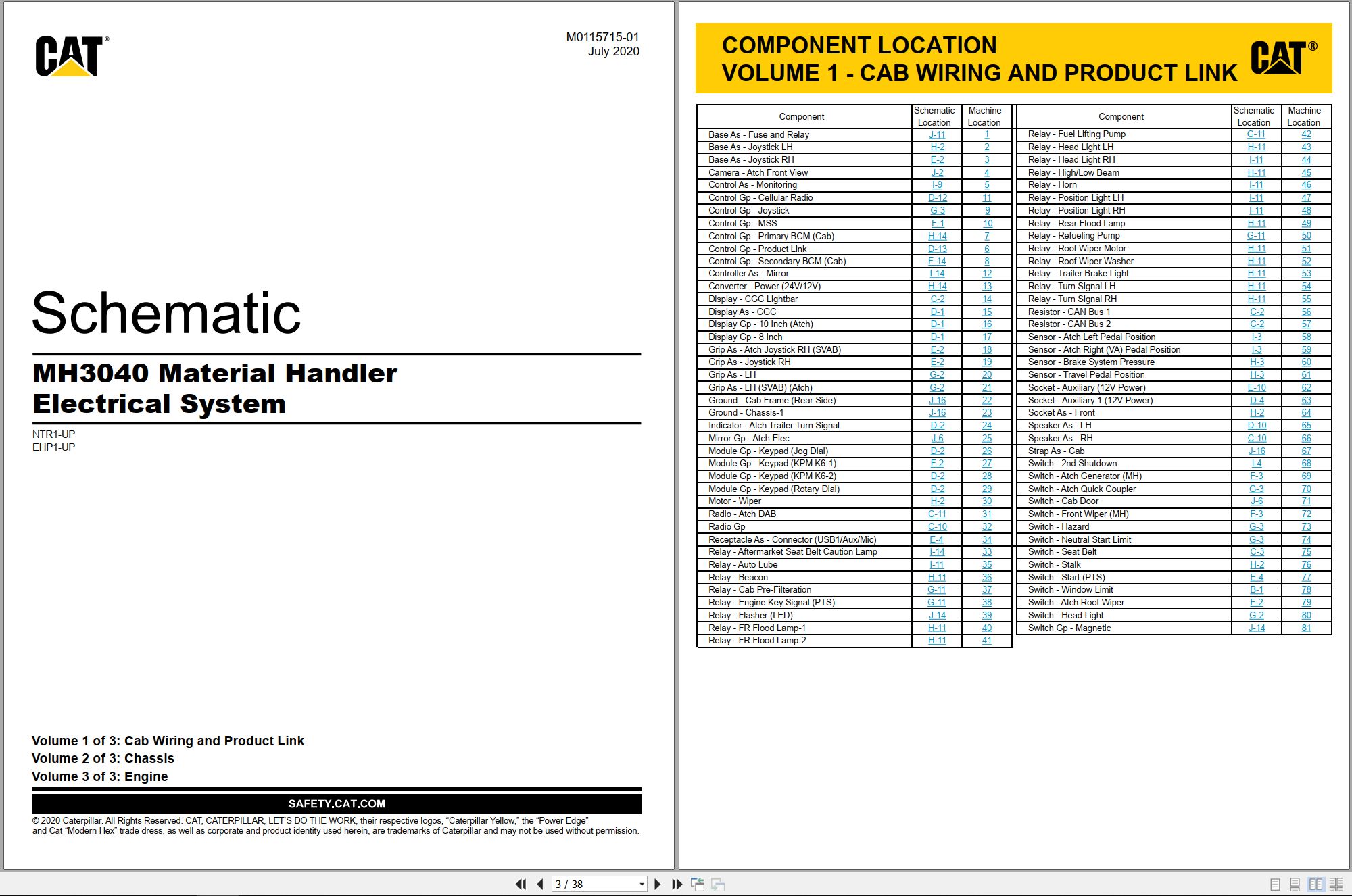Image resolution: width=1352 pixels, height=896 pixels.
Task: Go to the next page
Action: (657, 884)
